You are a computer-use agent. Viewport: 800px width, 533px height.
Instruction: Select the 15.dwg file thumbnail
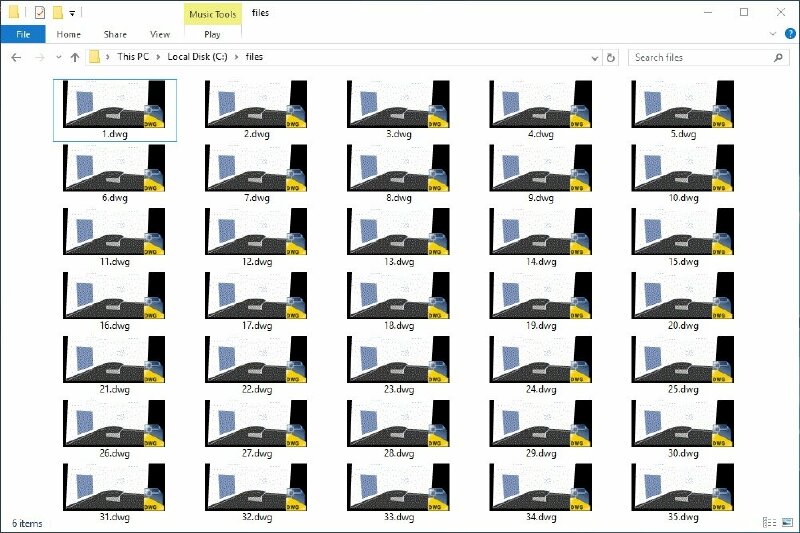coord(683,232)
